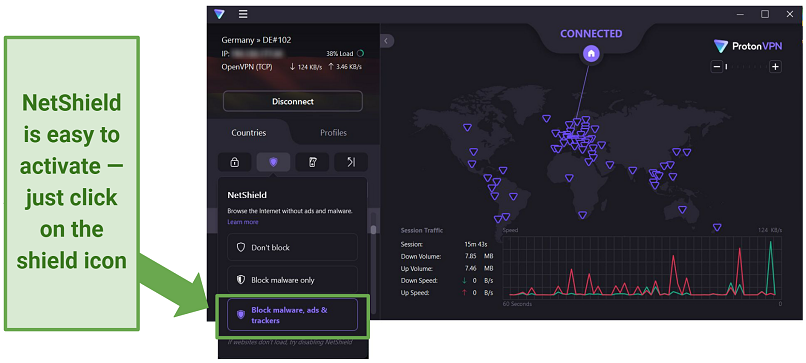Click the Session Traffic heading

(x=422, y=230)
